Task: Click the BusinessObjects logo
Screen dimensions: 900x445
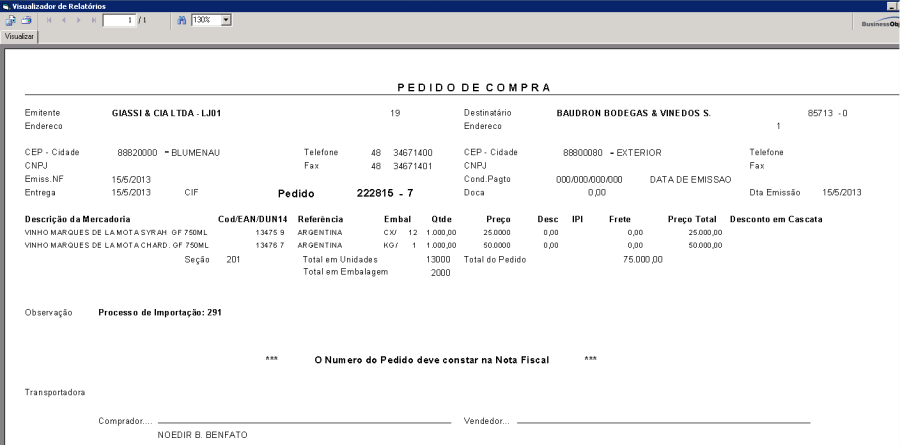Action: tap(880, 24)
